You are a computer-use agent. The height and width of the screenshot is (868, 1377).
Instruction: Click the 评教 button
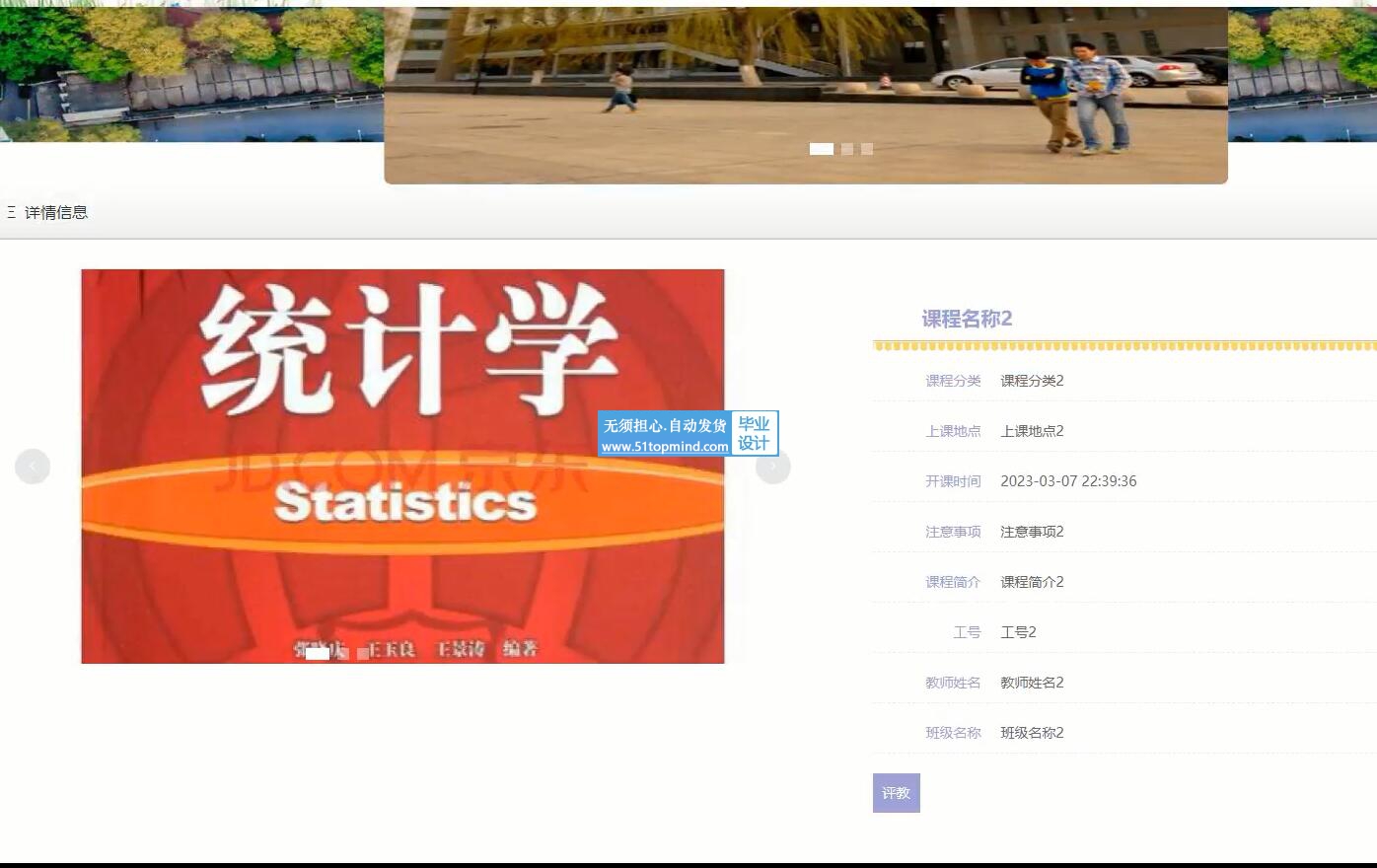pyautogui.click(x=896, y=793)
